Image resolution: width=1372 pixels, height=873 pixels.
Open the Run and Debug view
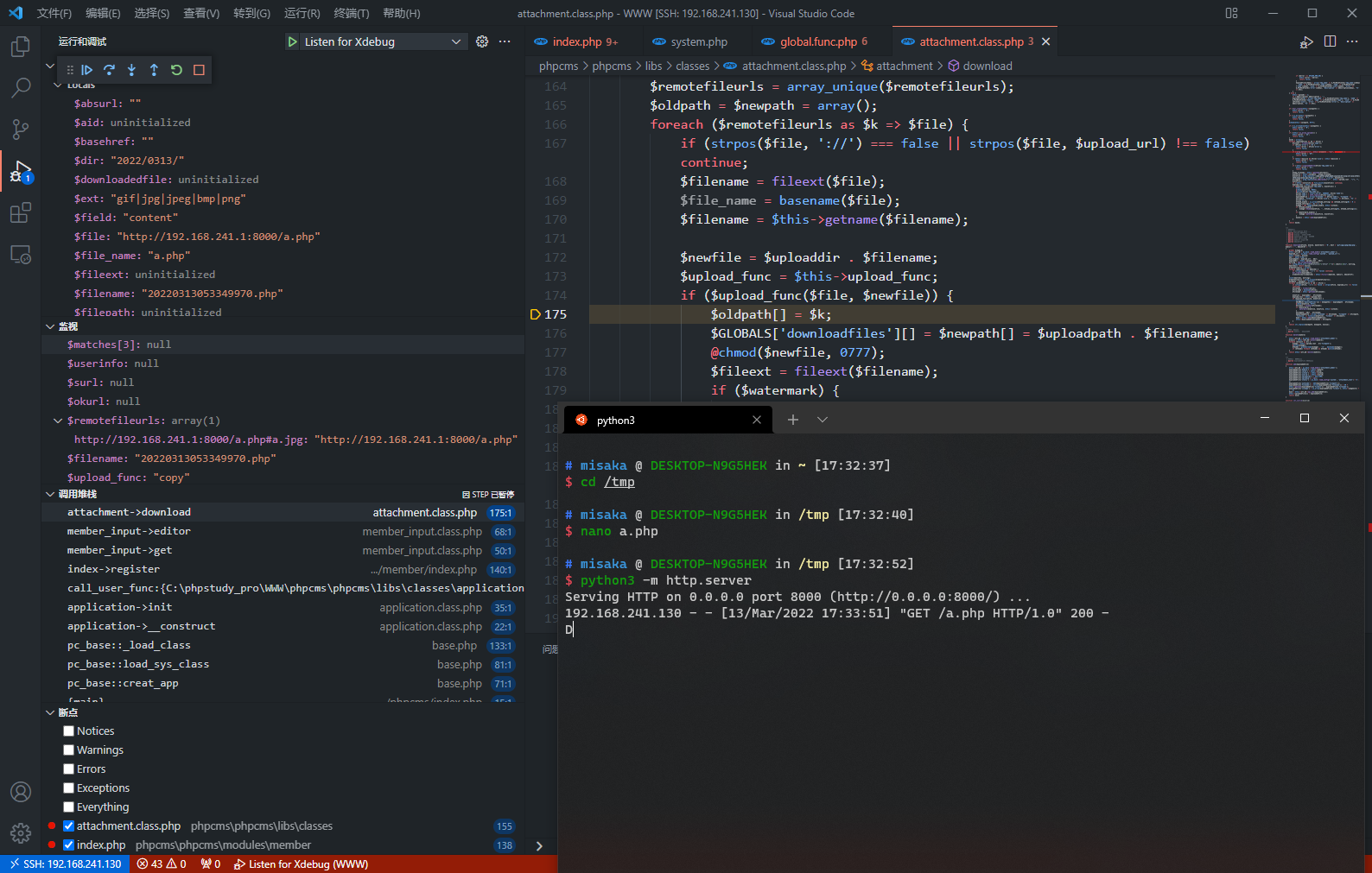click(x=21, y=171)
